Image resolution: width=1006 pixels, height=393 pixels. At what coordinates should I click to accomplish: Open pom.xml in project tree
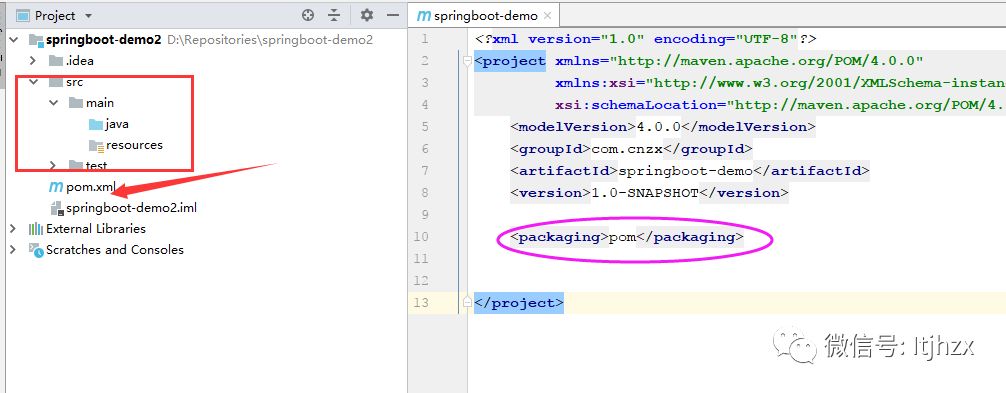(x=90, y=187)
